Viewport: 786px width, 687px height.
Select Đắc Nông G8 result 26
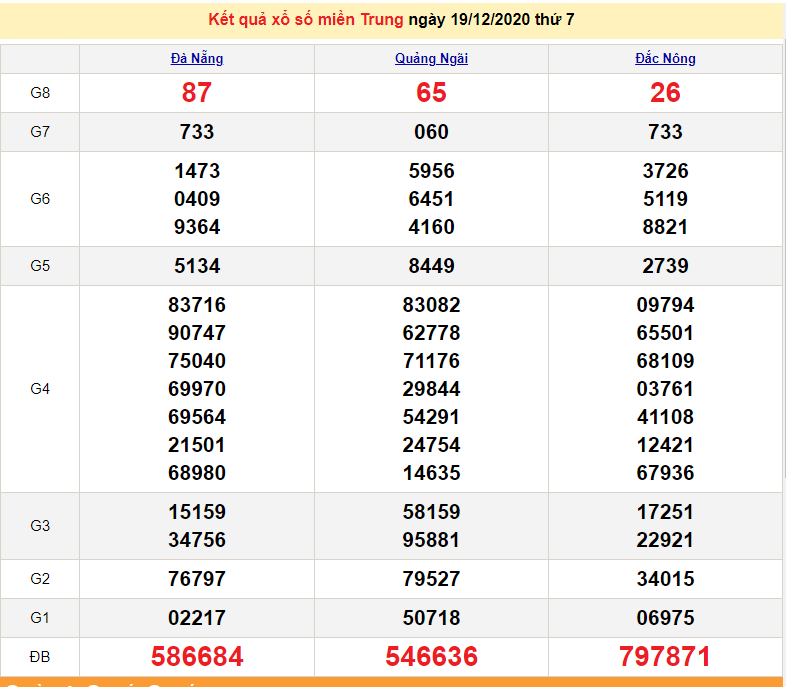pyautogui.click(x=665, y=93)
